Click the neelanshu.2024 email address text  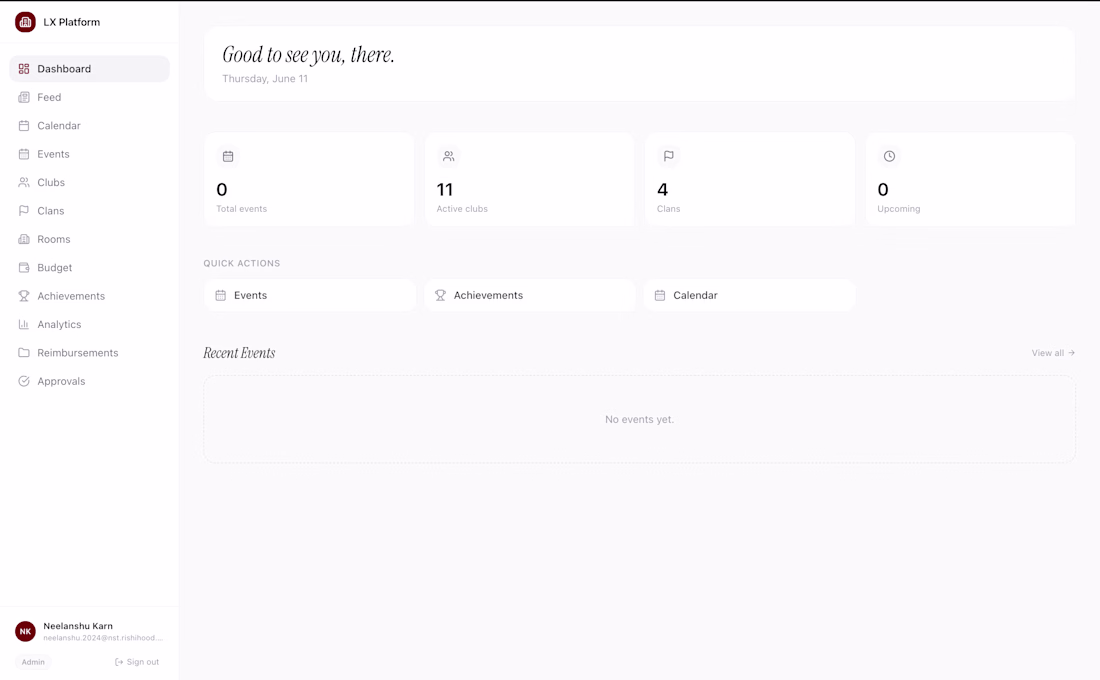(x=102, y=638)
